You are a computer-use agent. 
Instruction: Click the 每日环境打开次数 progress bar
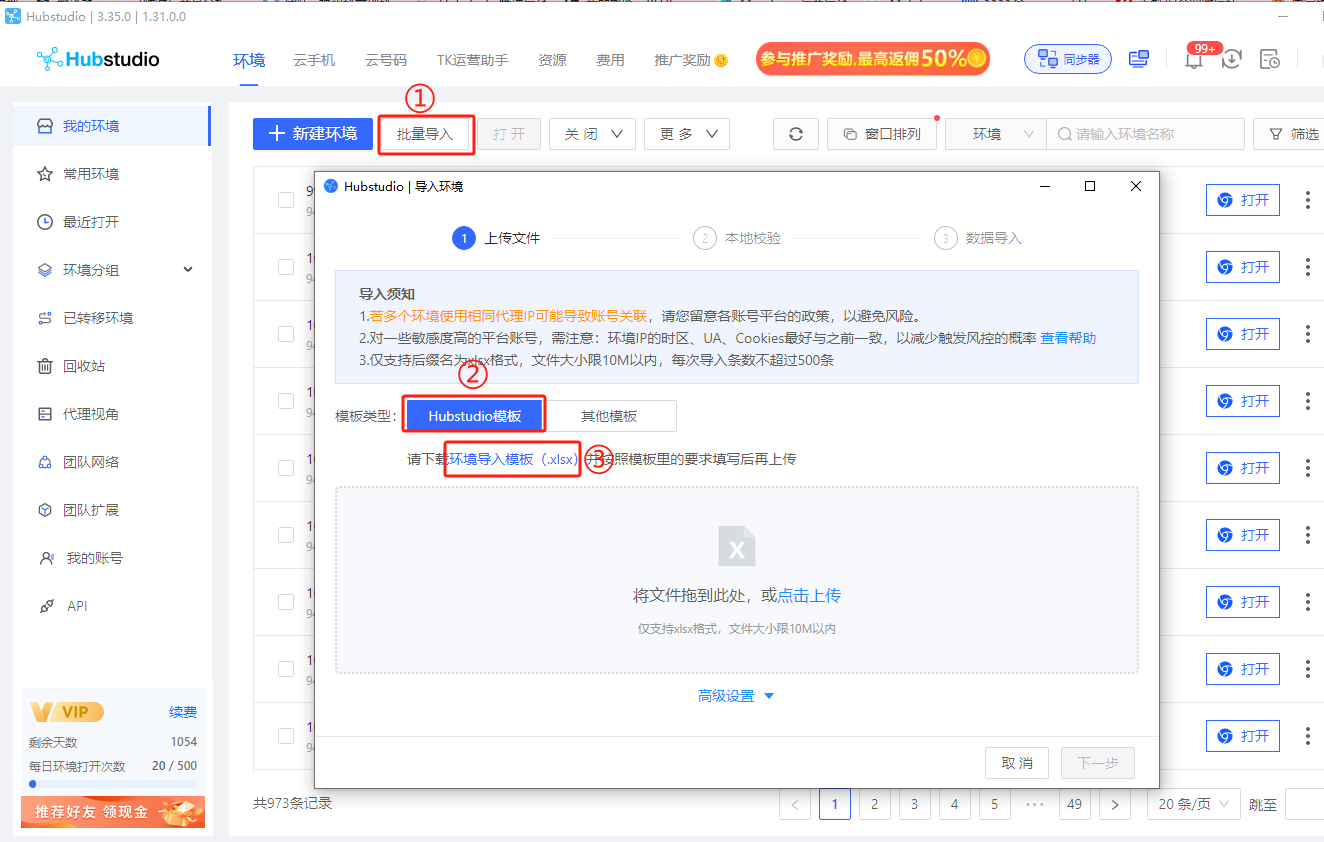point(113,784)
